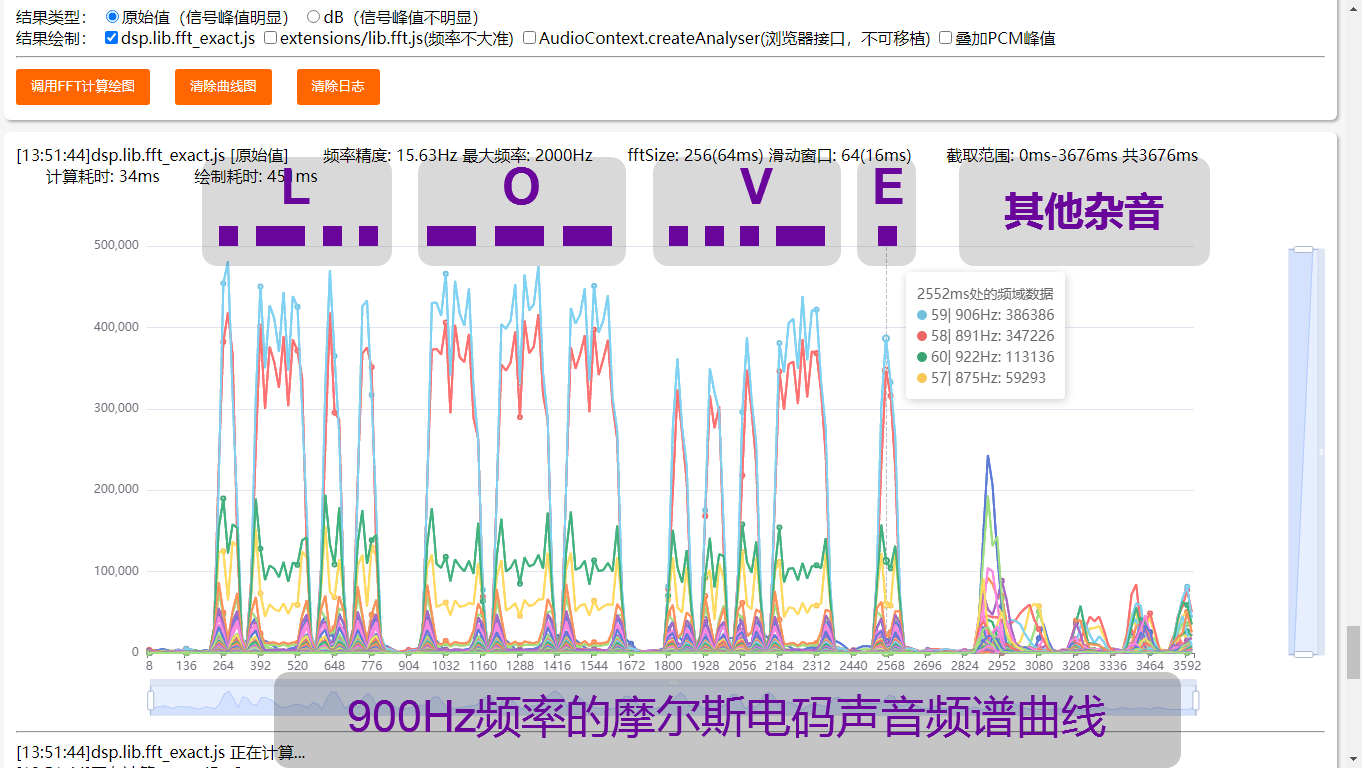Click the 2952 x-axis tick label

(x=1001, y=665)
